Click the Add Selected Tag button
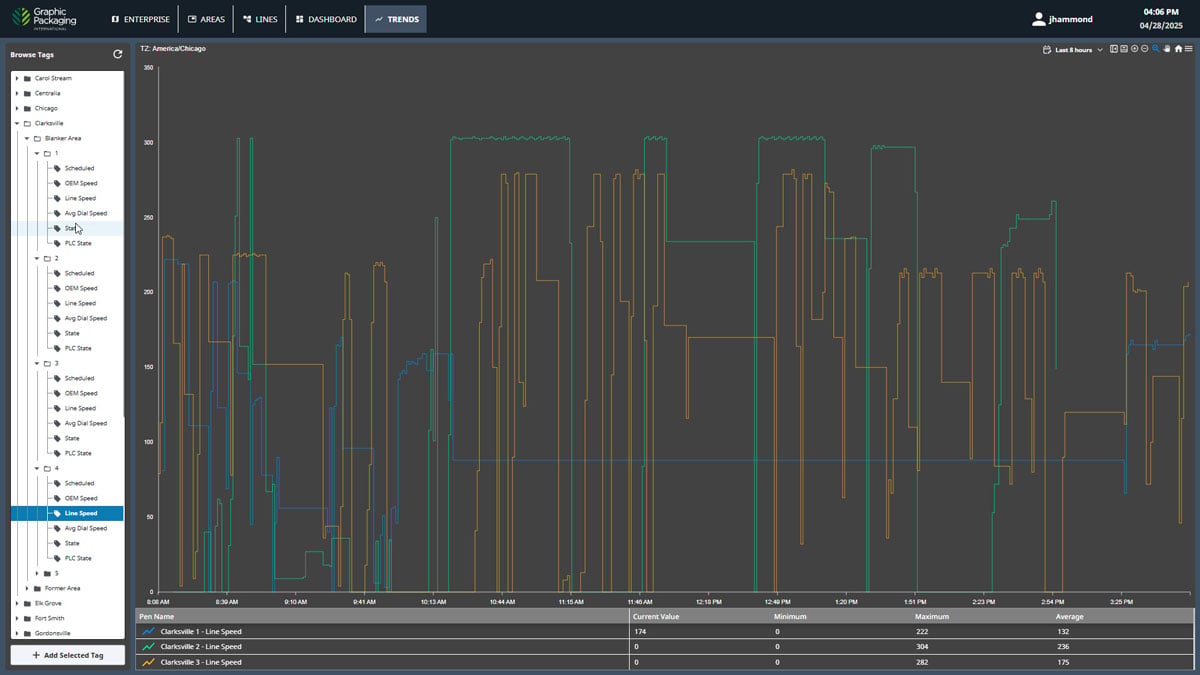Image resolution: width=1200 pixels, height=675 pixels. 67,655
